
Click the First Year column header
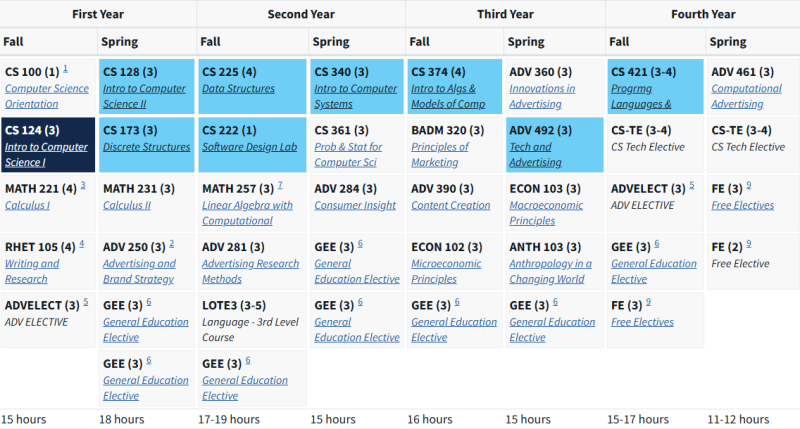tap(98, 14)
